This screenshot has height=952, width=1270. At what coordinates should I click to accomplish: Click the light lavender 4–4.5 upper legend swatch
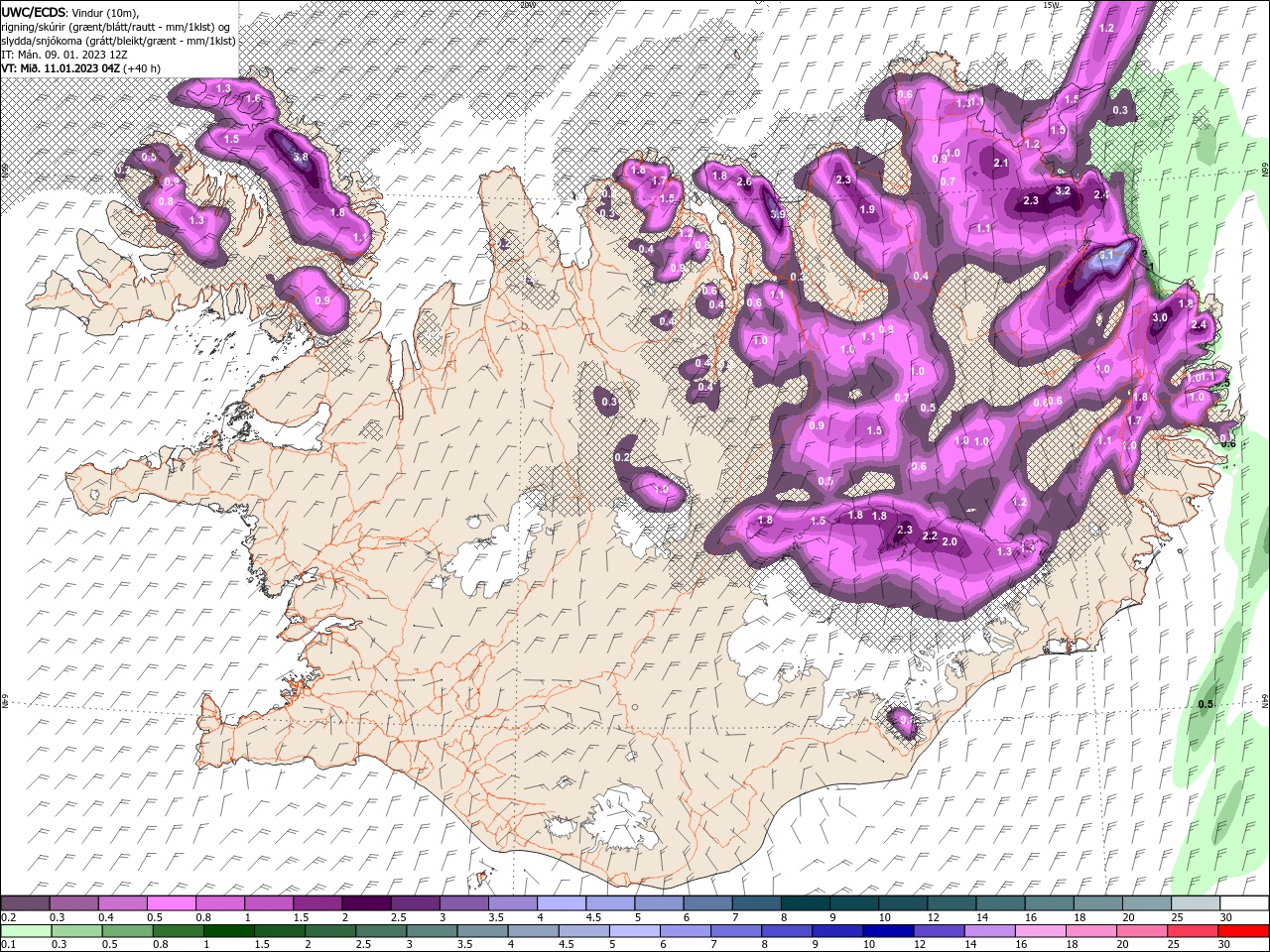561,903
